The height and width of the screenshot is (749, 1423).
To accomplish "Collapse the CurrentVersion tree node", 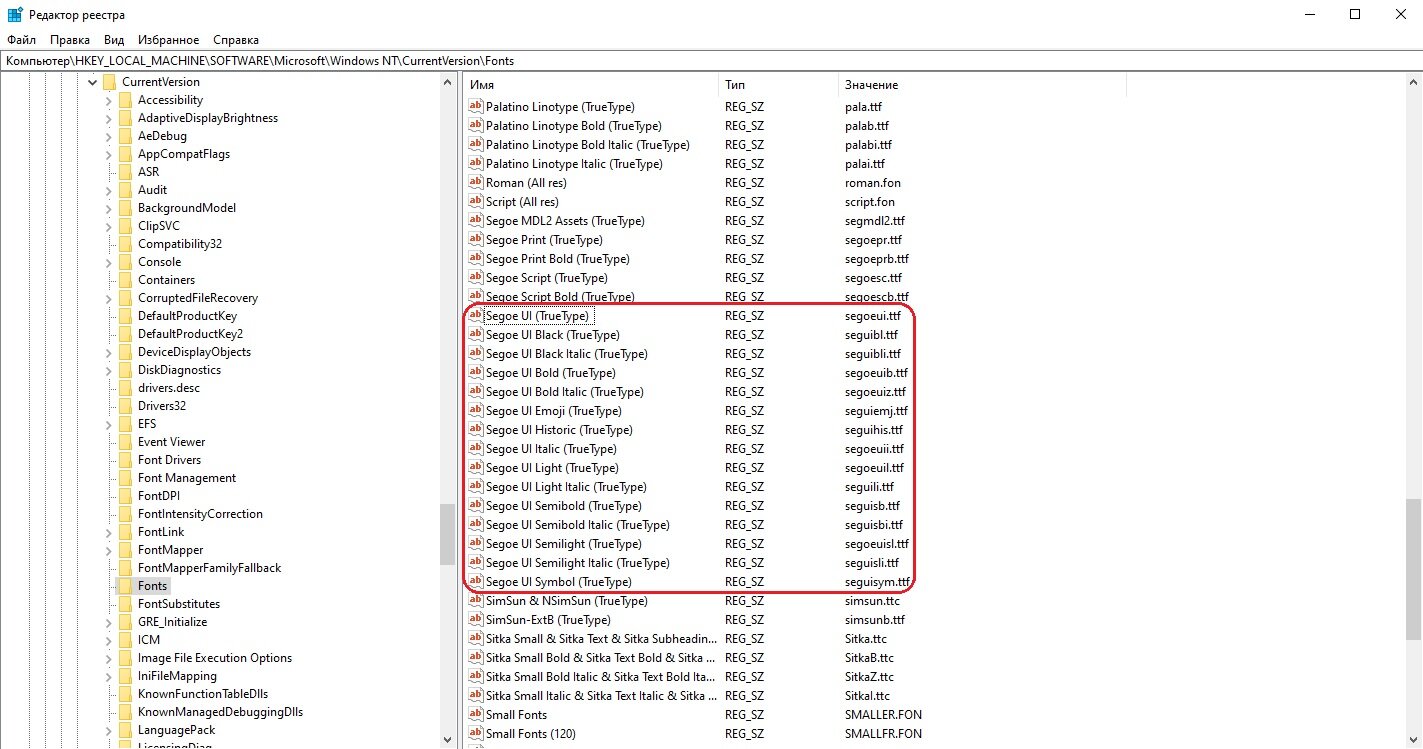I will pos(92,82).
